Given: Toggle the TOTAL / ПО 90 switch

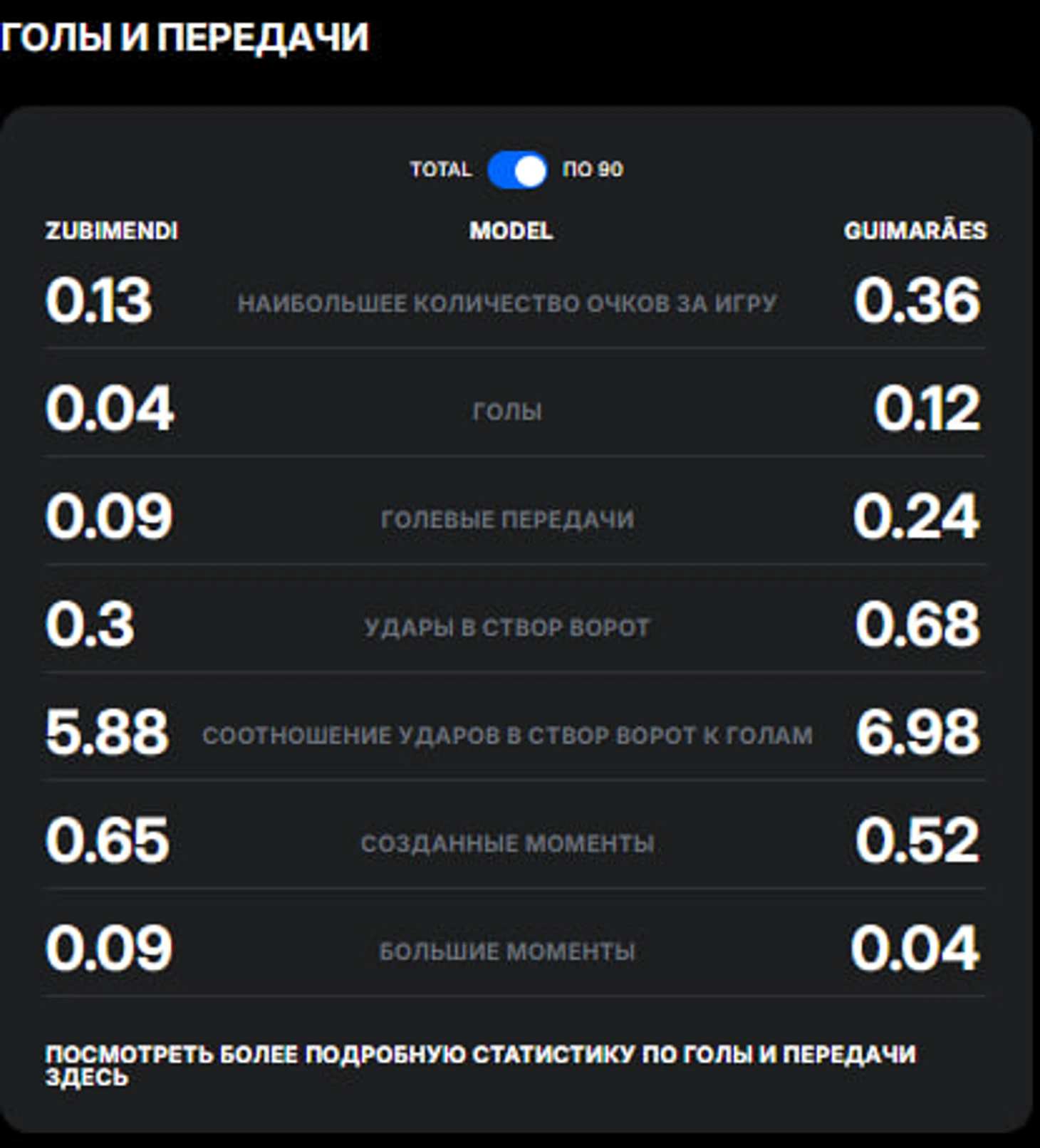Looking at the screenshot, I should [517, 170].
